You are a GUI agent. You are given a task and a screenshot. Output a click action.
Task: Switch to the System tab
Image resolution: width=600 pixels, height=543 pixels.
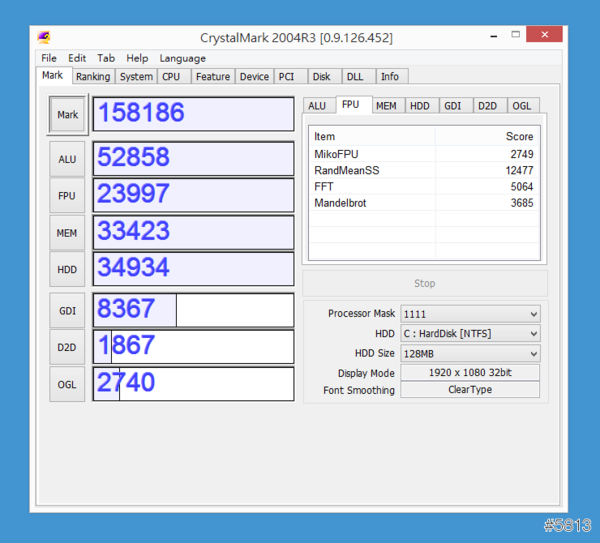tap(136, 76)
